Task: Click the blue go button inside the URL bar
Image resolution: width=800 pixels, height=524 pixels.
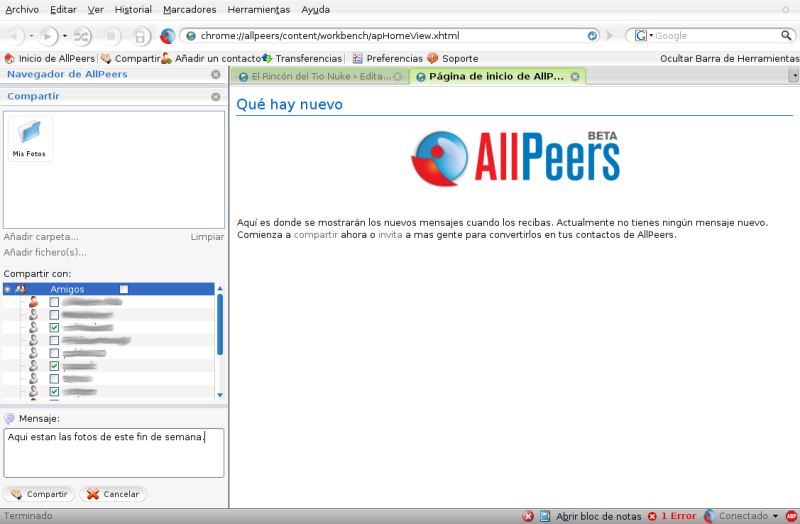Action: (592, 36)
